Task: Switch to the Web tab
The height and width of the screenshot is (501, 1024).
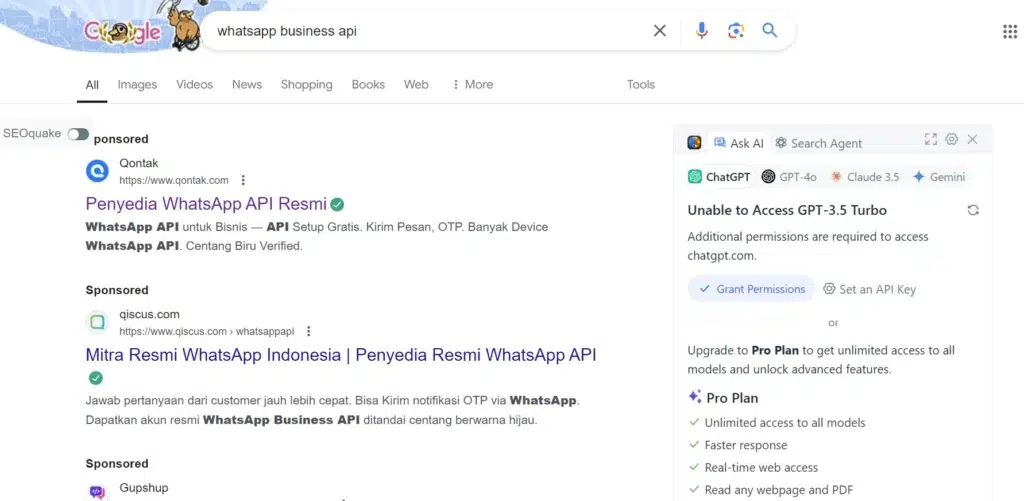Action: point(416,85)
